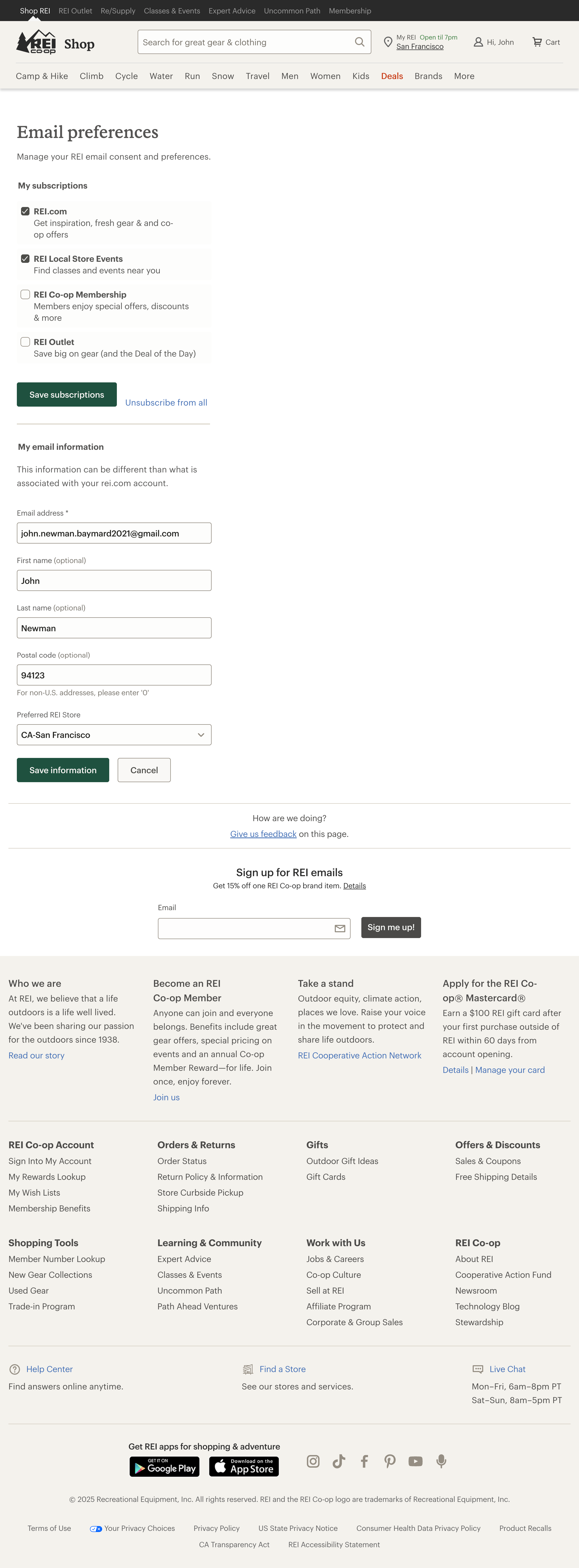Uncheck the REI.com subscription checkbox

point(26,211)
